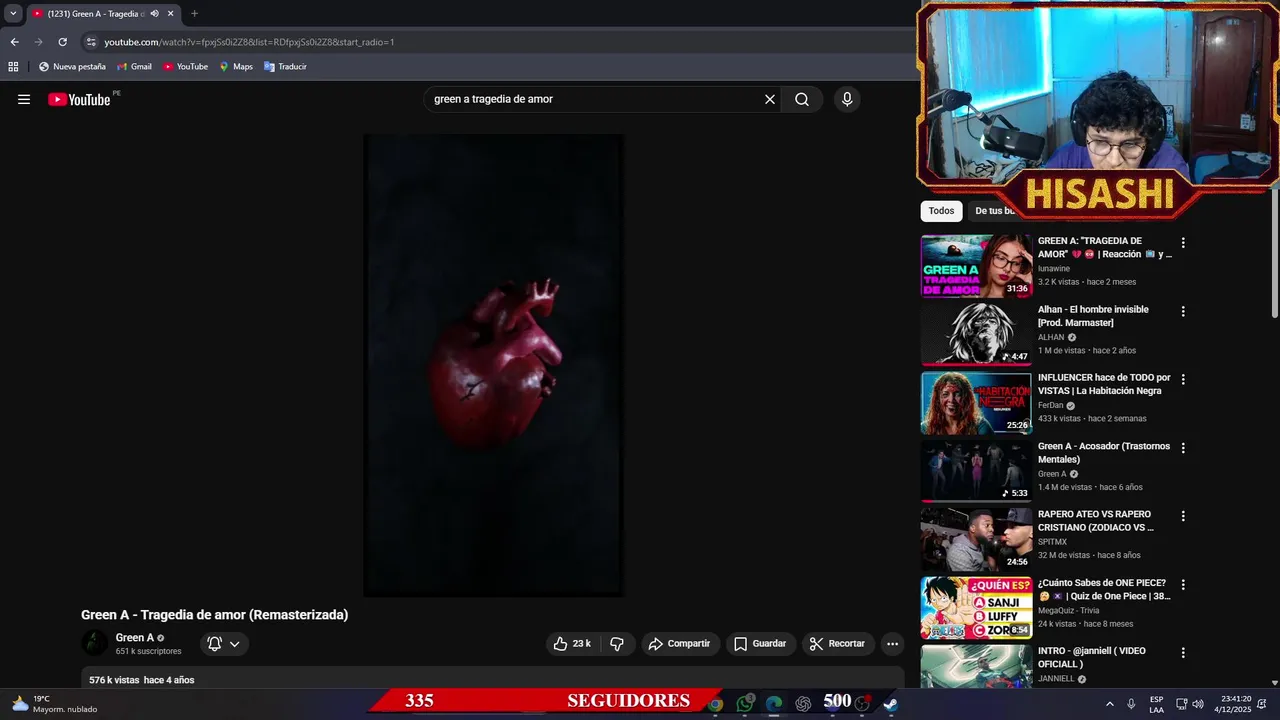
Task: Show hidden tray icons chevron
Action: pyautogui.click(x=1109, y=704)
